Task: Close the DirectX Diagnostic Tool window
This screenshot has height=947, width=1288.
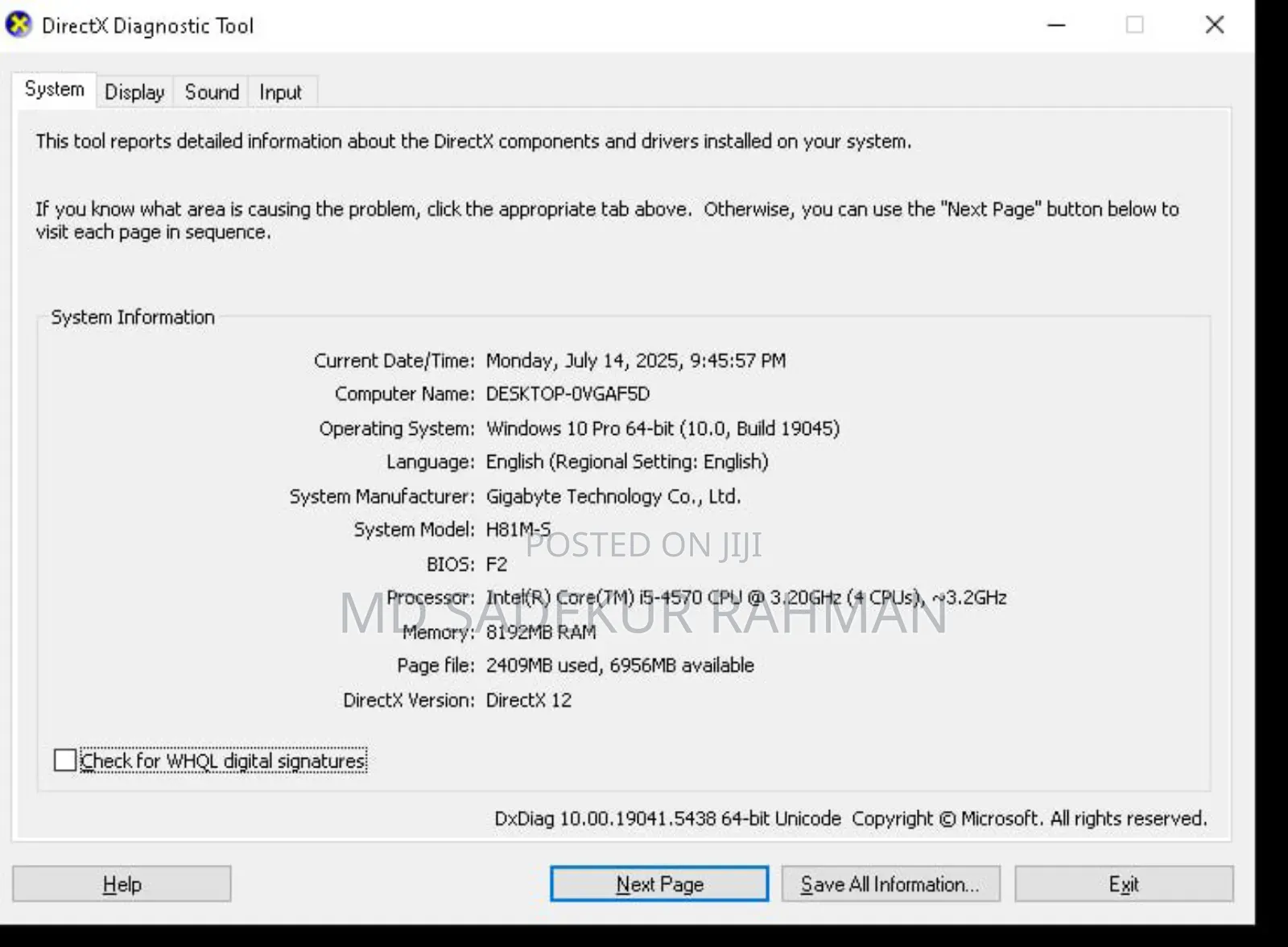Action: tap(1215, 25)
